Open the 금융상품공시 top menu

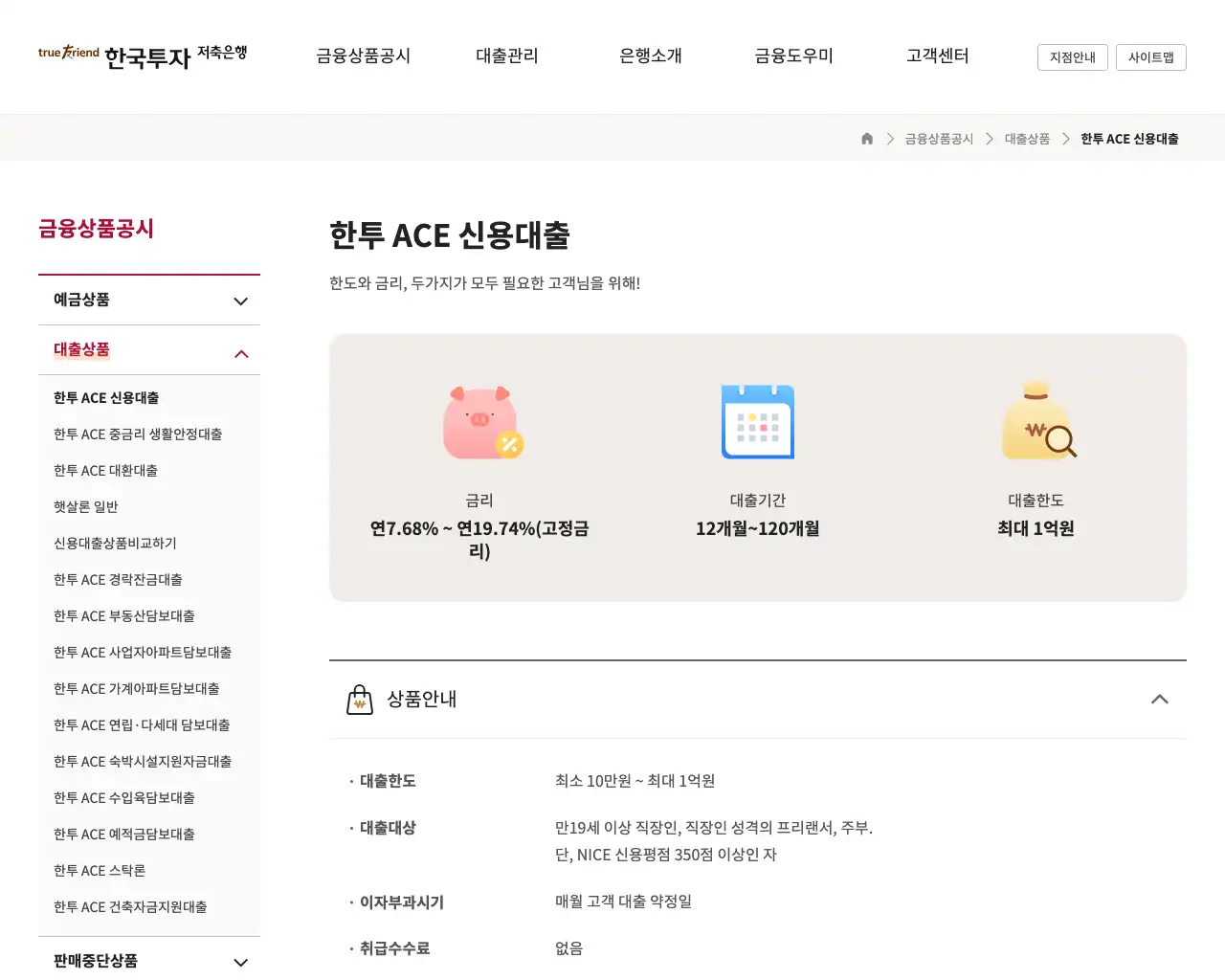(x=364, y=56)
